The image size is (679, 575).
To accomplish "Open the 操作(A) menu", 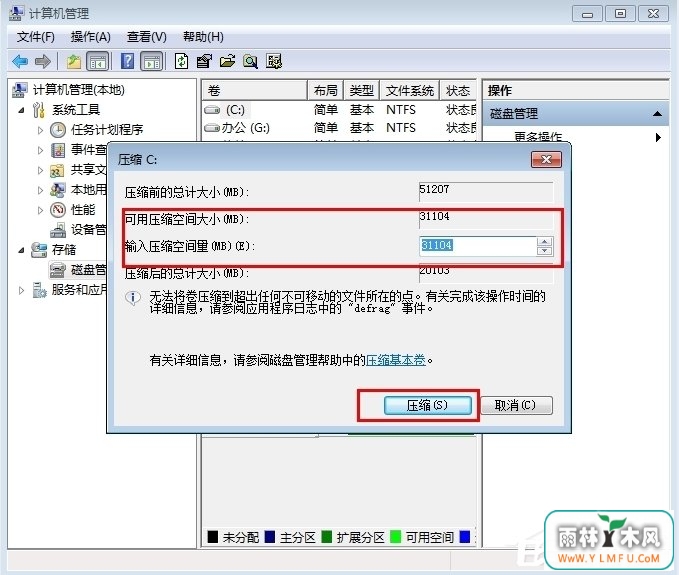I will point(91,37).
